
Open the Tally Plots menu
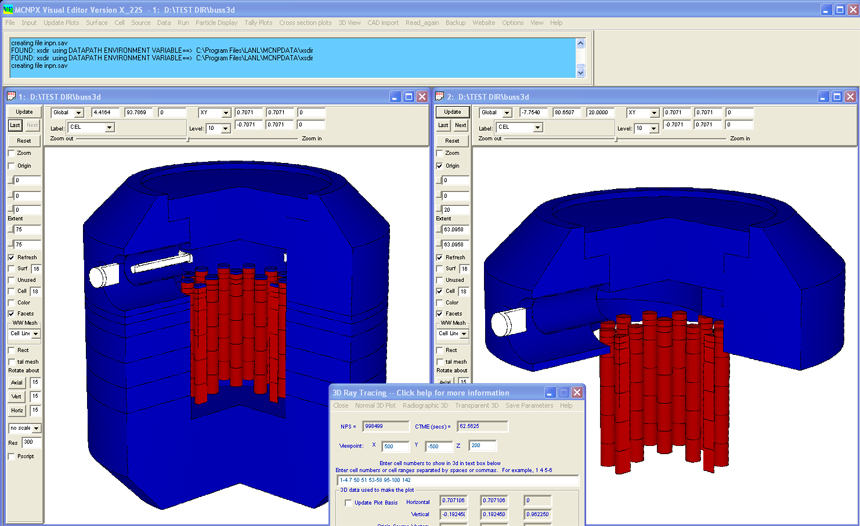(x=258, y=22)
